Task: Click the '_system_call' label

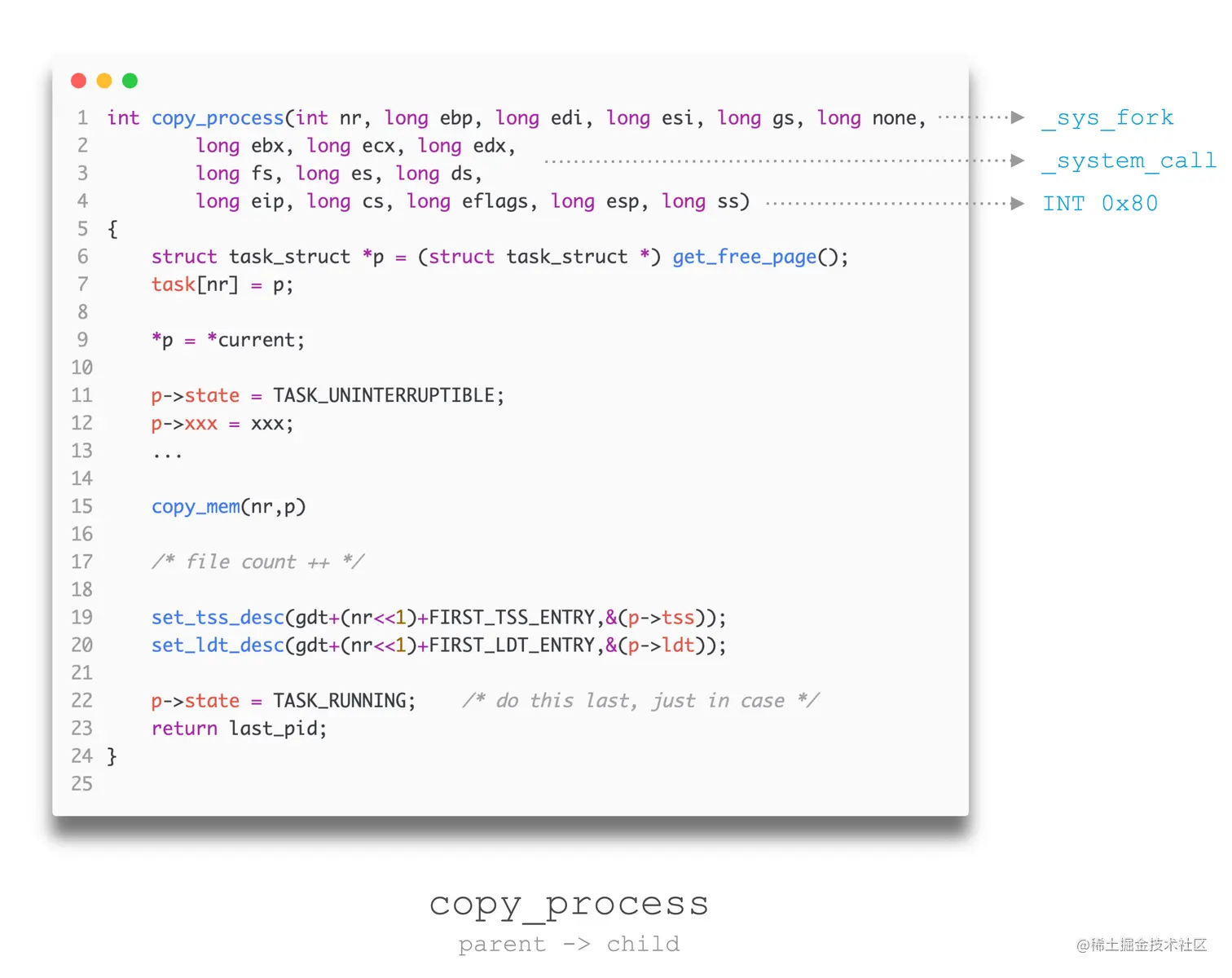Action: (x=1129, y=161)
